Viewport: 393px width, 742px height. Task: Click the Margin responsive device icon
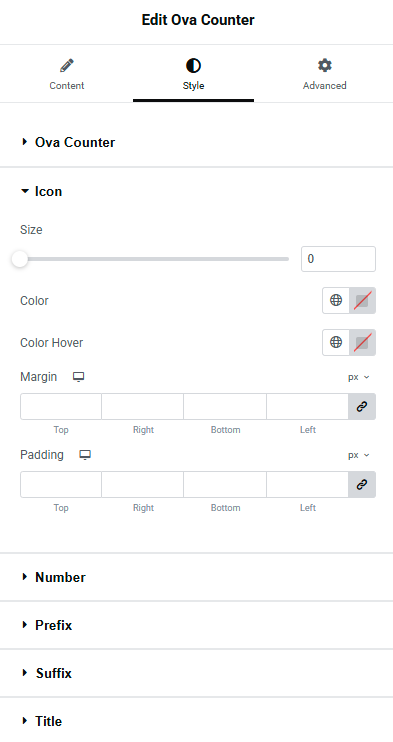point(79,377)
